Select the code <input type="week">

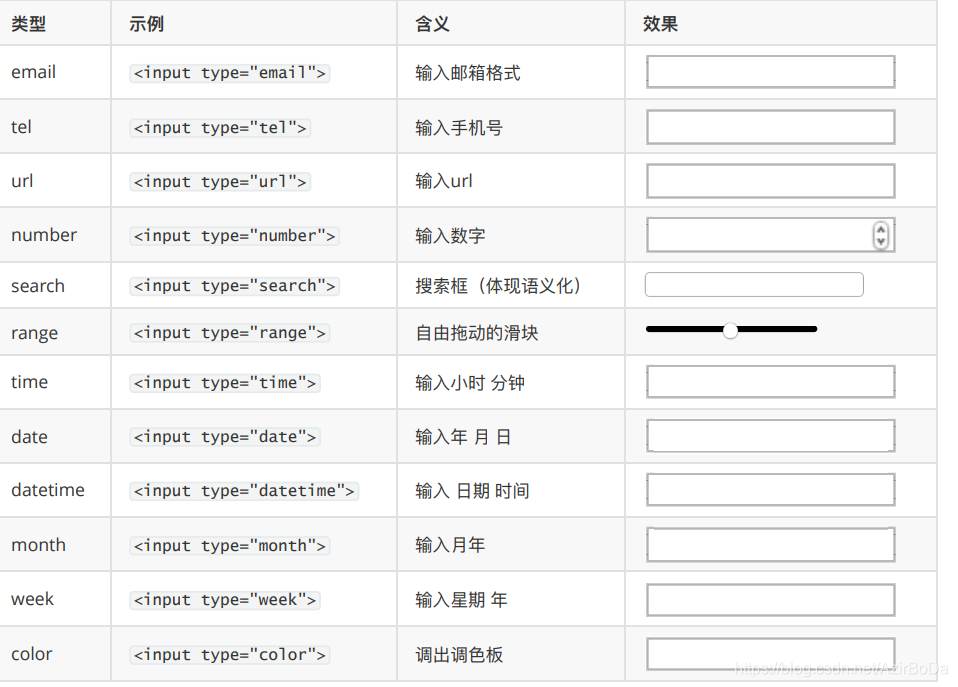[225, 600]
